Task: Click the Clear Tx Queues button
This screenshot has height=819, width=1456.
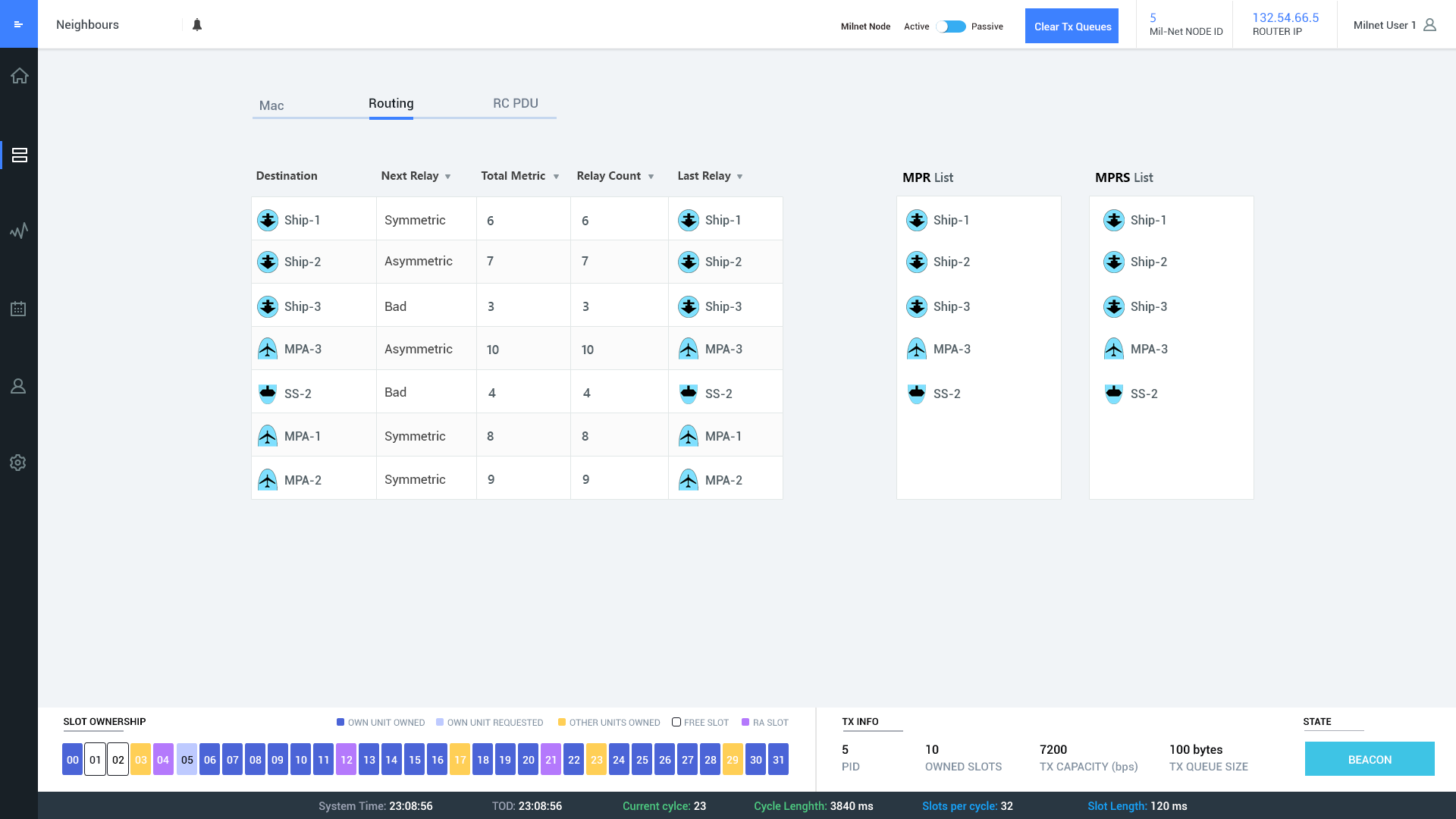Action: tap(1072, 27)
